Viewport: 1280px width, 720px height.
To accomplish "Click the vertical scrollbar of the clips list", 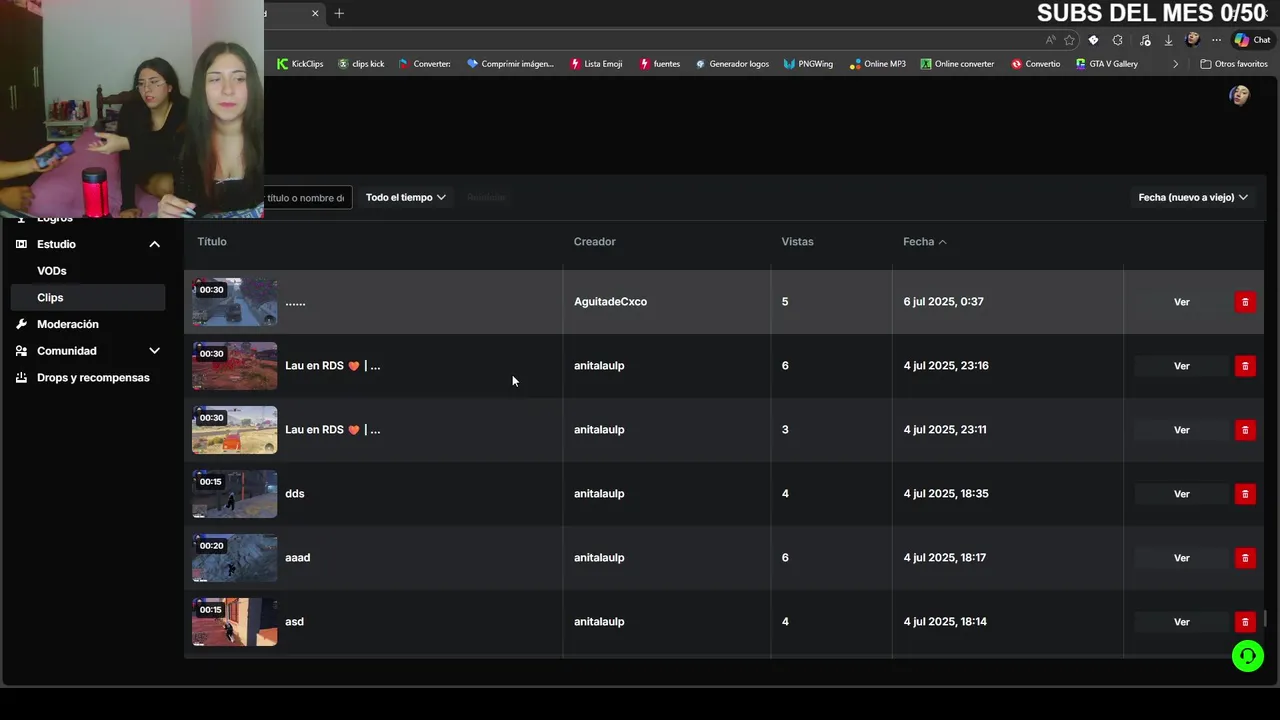I will point(1266,619).
